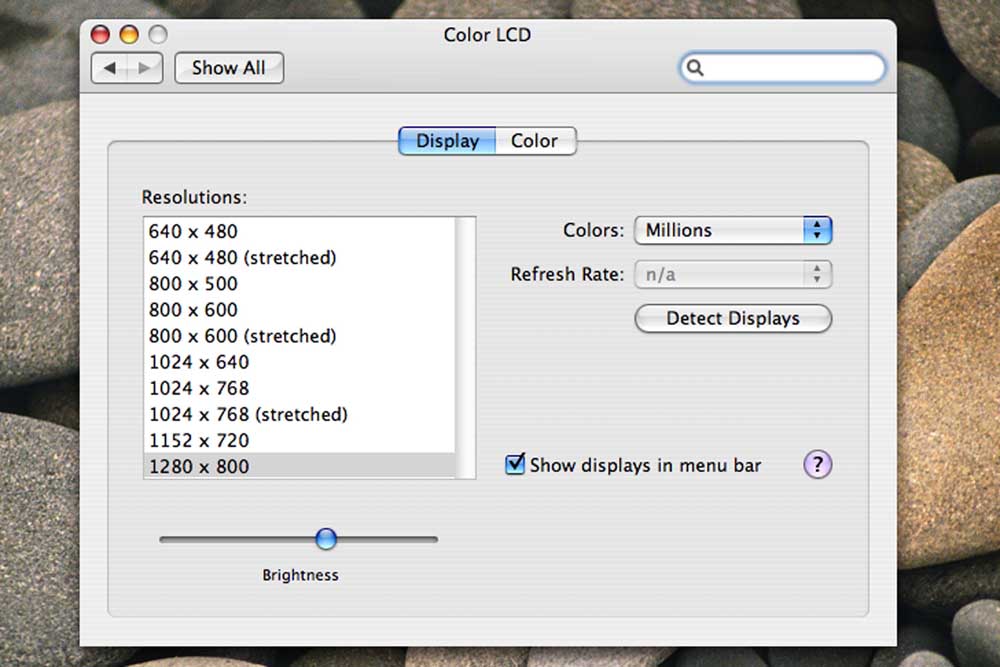This screenshot has height=667, width=1000.
Task: Click the purple help question mark button
Action: click(x=818, y=465)
